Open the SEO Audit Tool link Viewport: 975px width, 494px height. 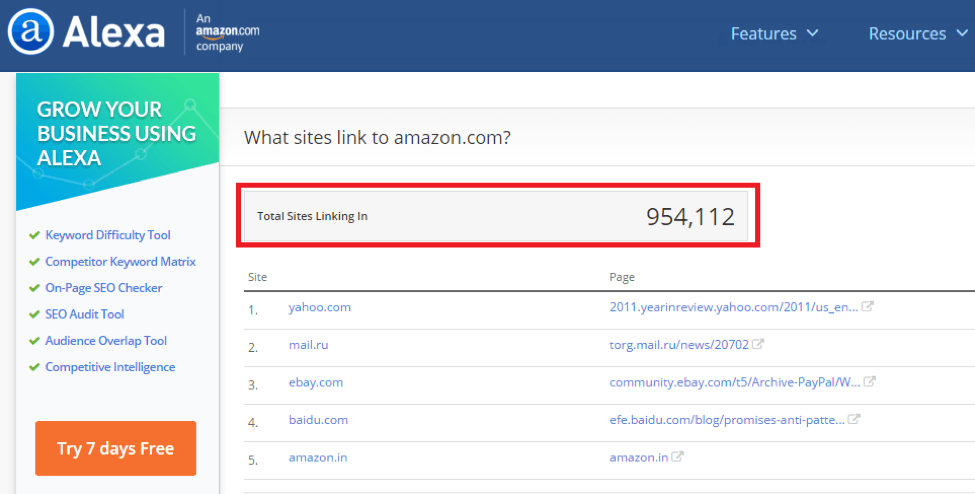point(85,314)
